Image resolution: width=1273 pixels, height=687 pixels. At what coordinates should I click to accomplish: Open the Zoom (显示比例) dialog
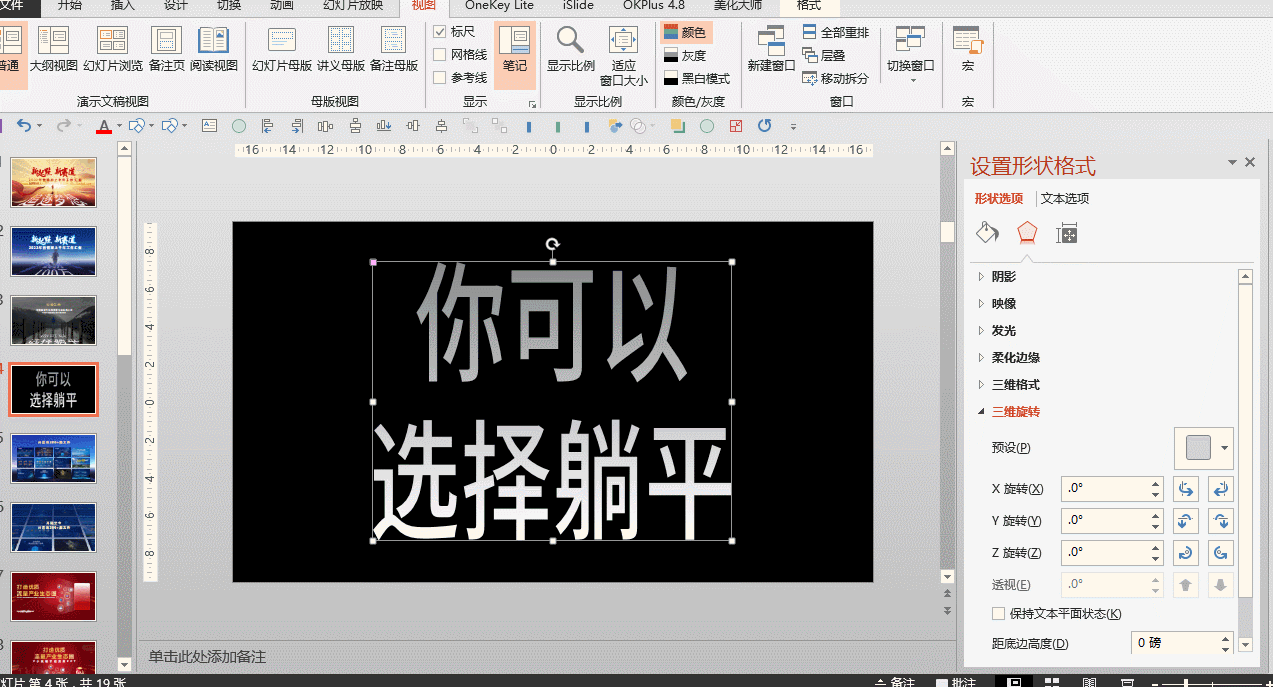click(x=570, y=49)
